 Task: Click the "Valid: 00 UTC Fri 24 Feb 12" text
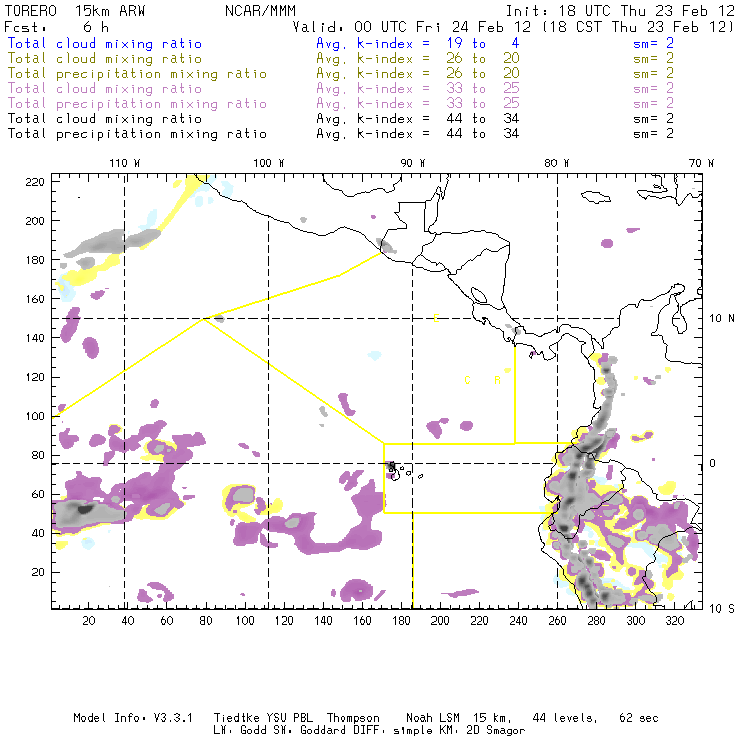pyautogui.click(x=412, y=27)
